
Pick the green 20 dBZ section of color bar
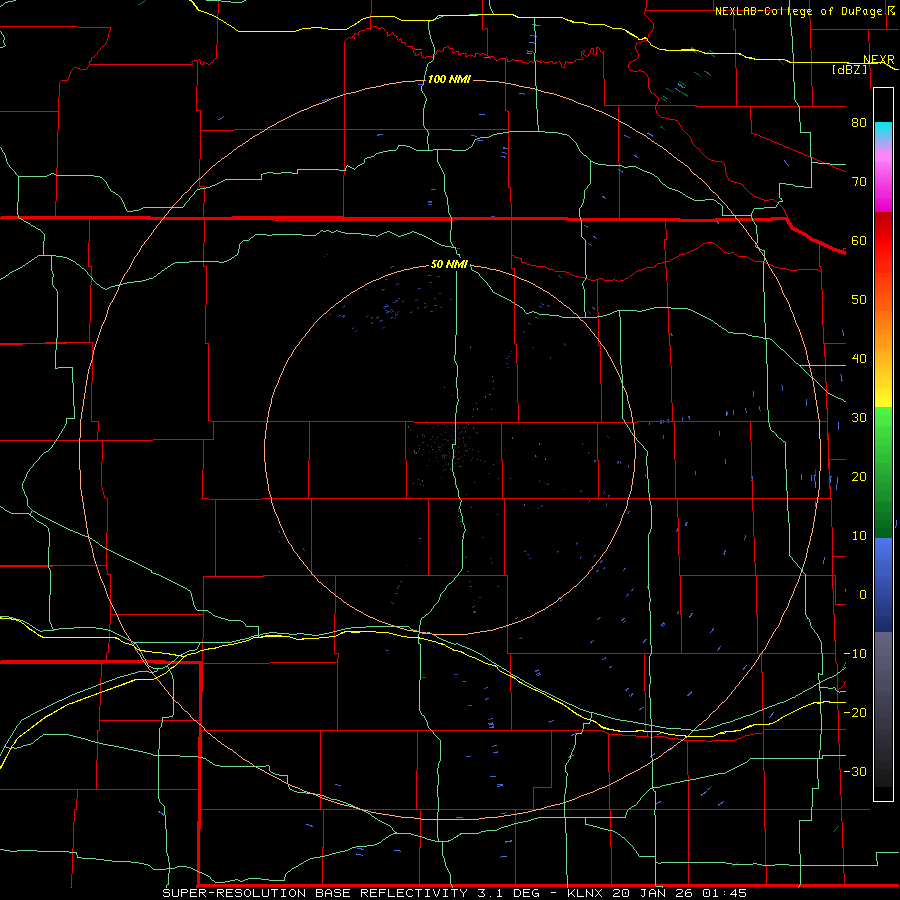[x=883, y=476]
